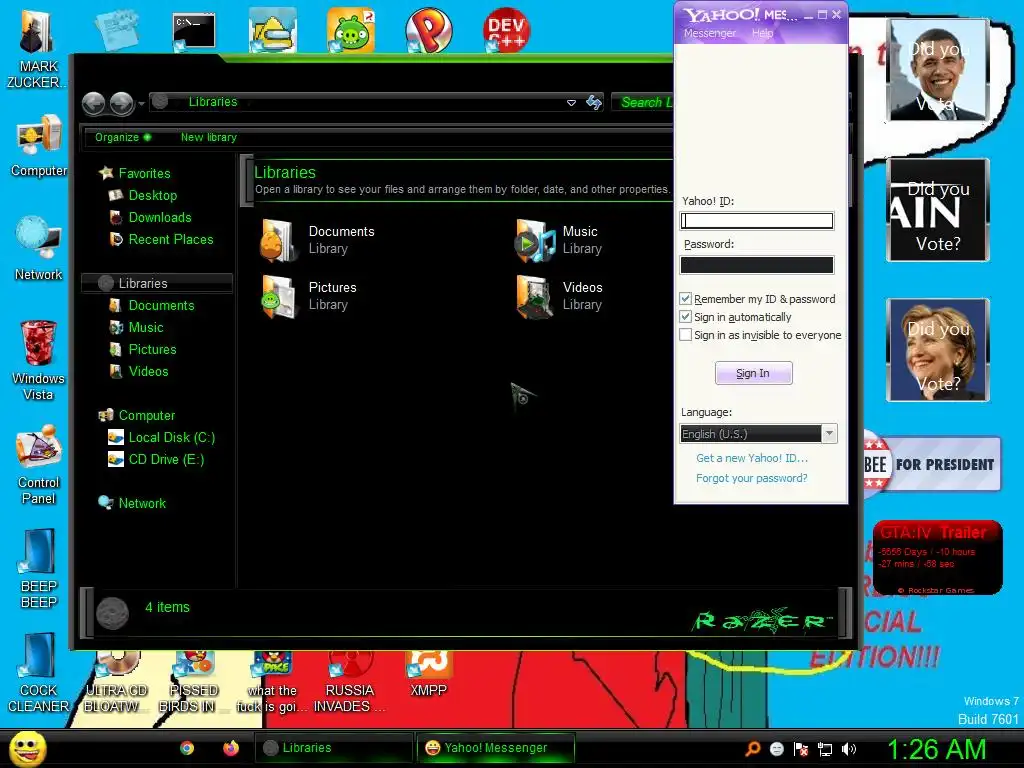Screen dimensions: 1024x768
Task: Select Favorites in the navigation pane
Action: [x=144, y=173]
